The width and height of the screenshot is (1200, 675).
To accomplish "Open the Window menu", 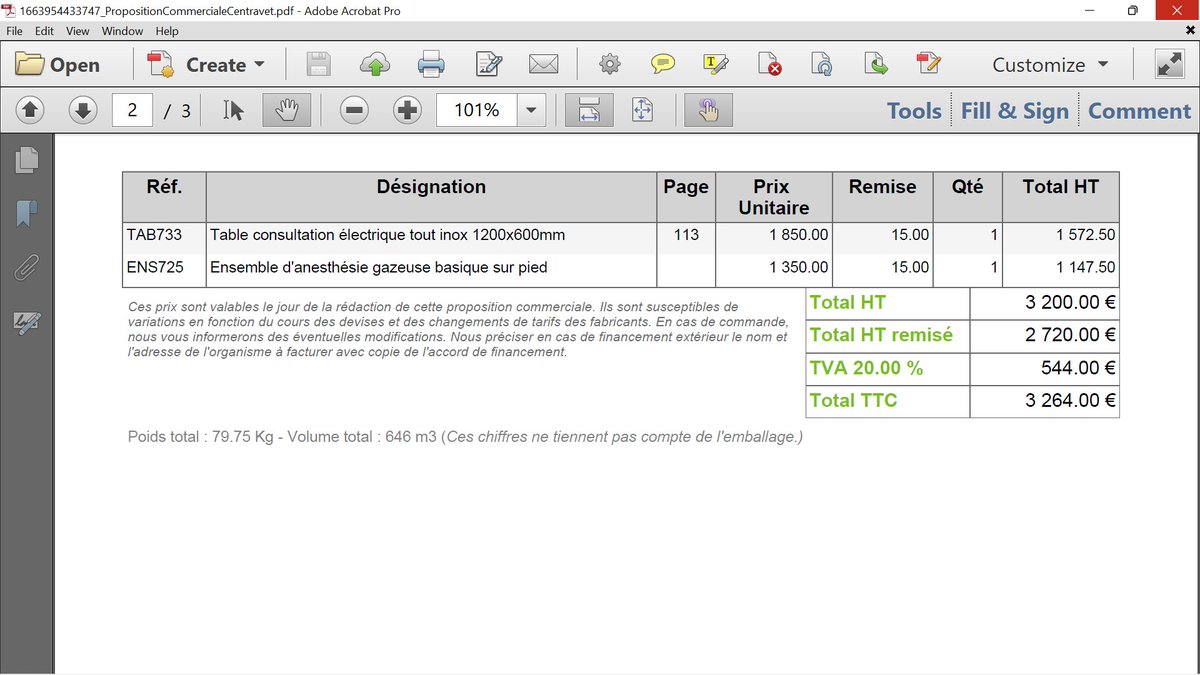I will pos(122,31).
